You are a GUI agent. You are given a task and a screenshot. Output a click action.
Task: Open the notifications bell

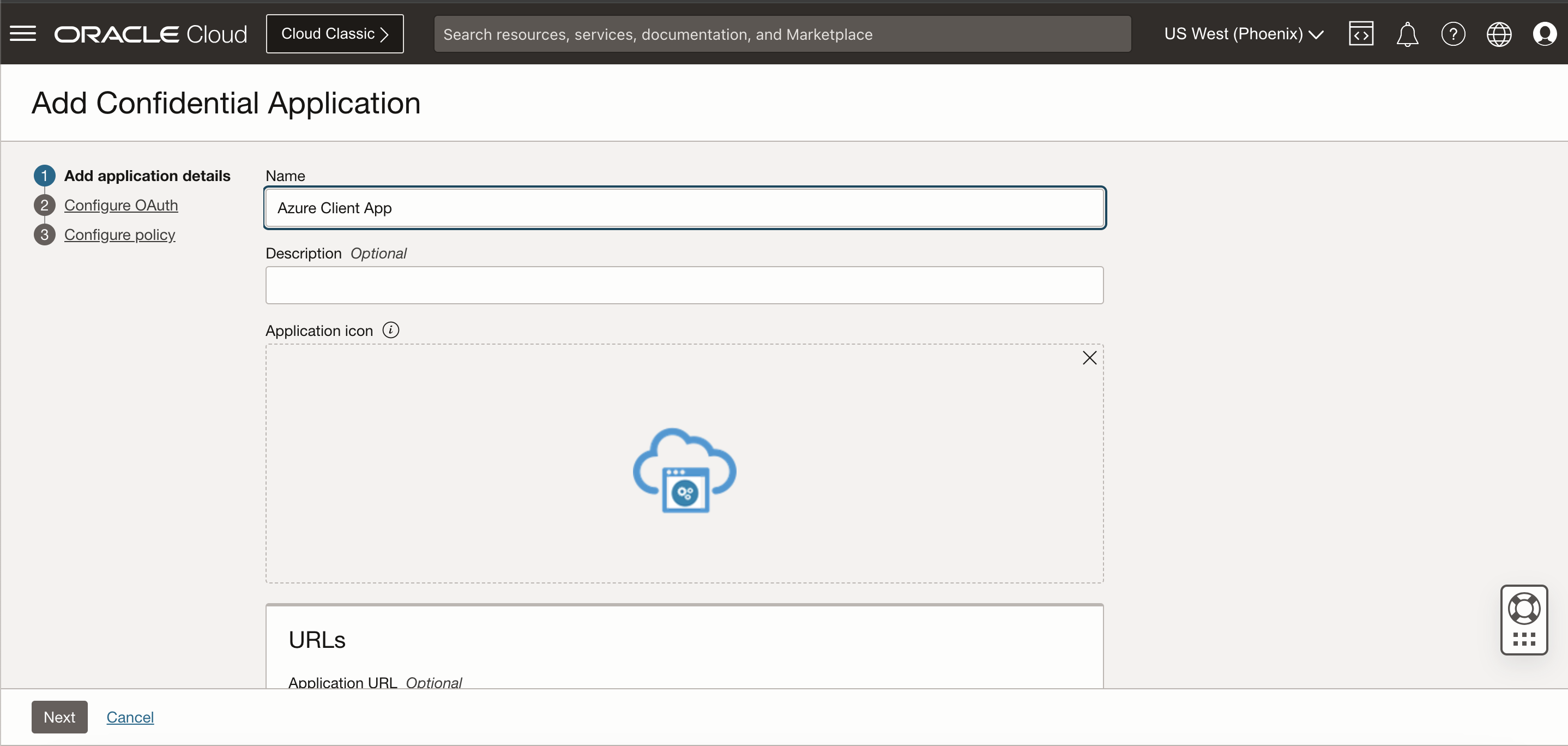coord(1407,34)
